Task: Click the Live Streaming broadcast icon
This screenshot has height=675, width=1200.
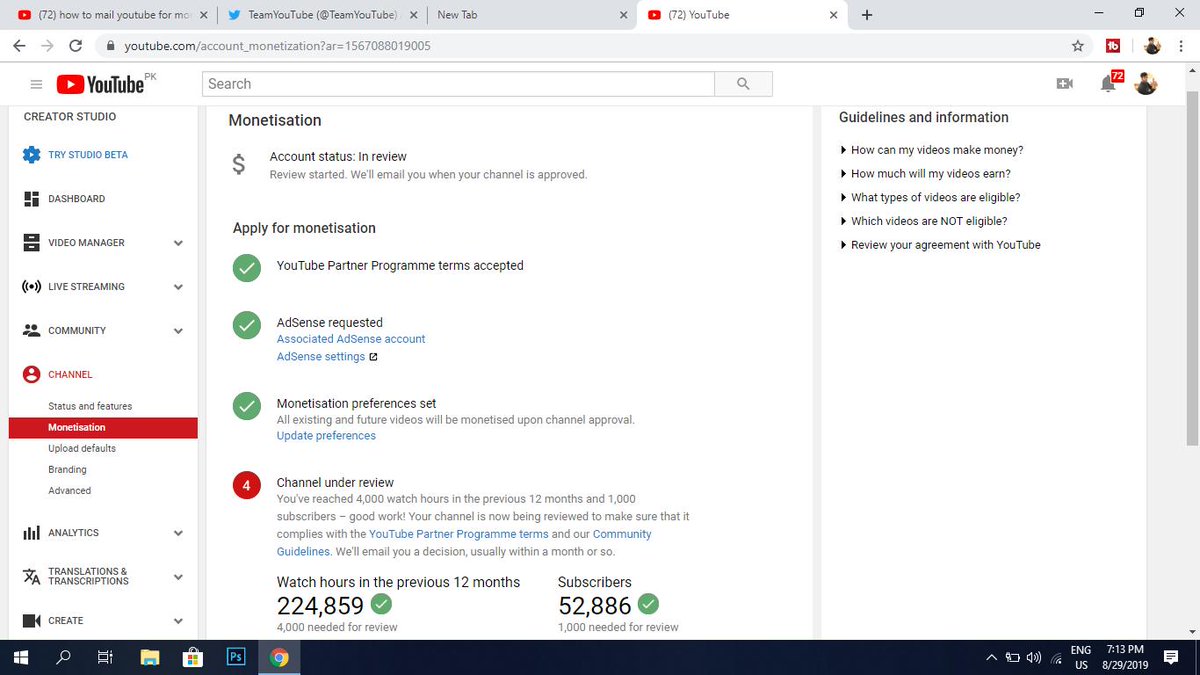Action: click(x=31, y=287)
